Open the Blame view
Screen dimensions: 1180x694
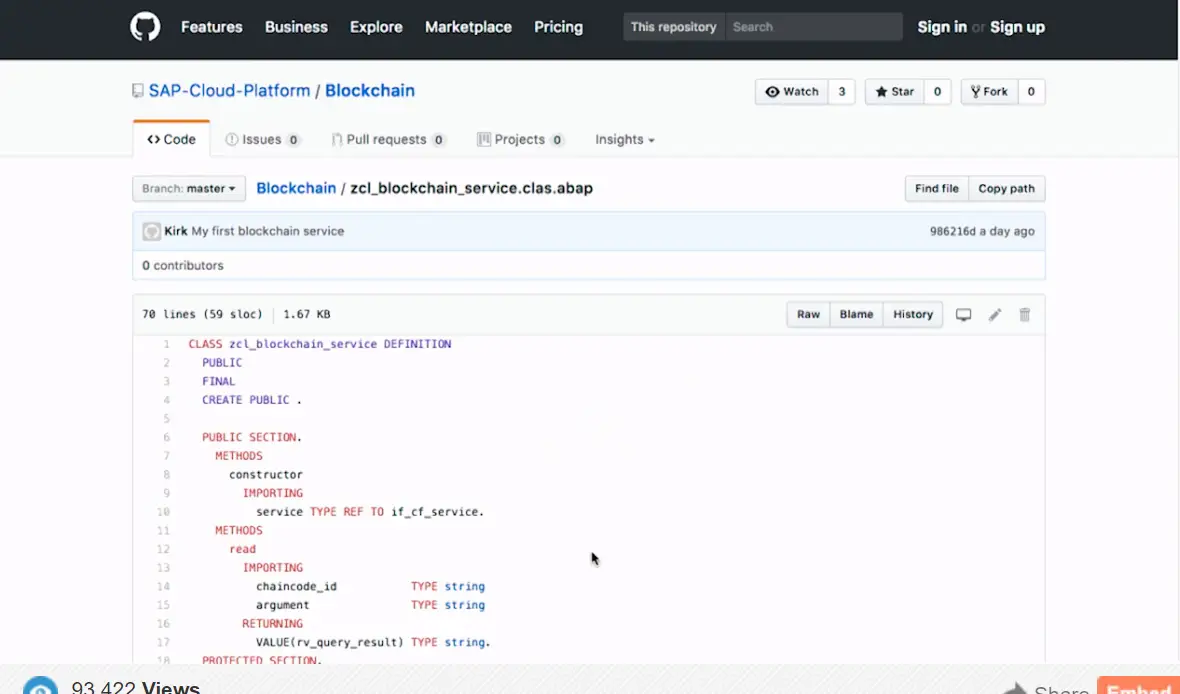[856, 314]
